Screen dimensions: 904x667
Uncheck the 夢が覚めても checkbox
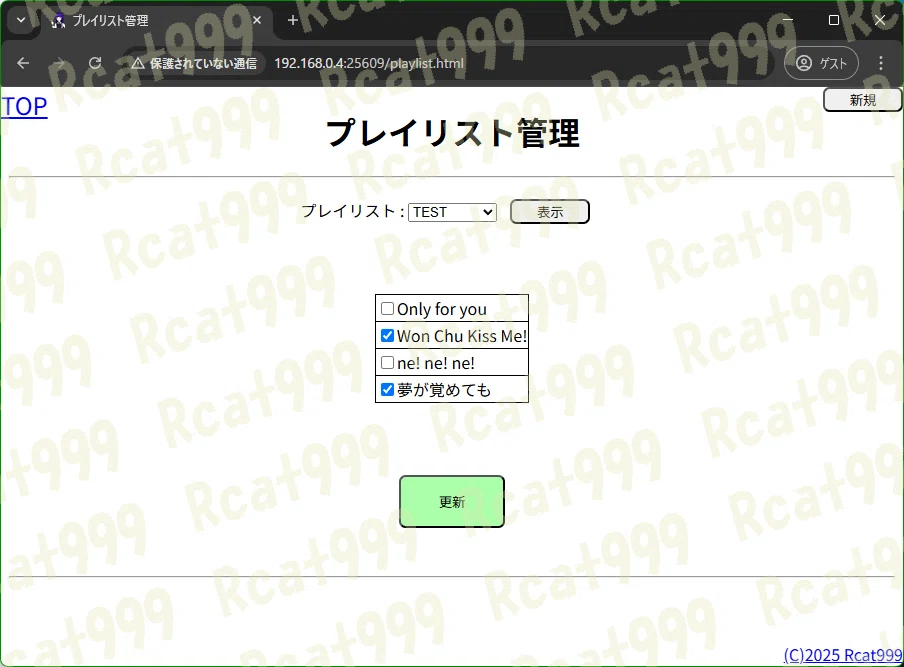[387, 390]
